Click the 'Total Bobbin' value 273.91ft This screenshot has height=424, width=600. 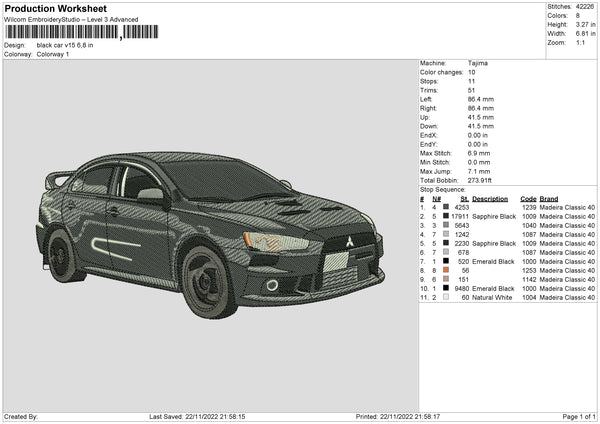click(x=479, y=180)
